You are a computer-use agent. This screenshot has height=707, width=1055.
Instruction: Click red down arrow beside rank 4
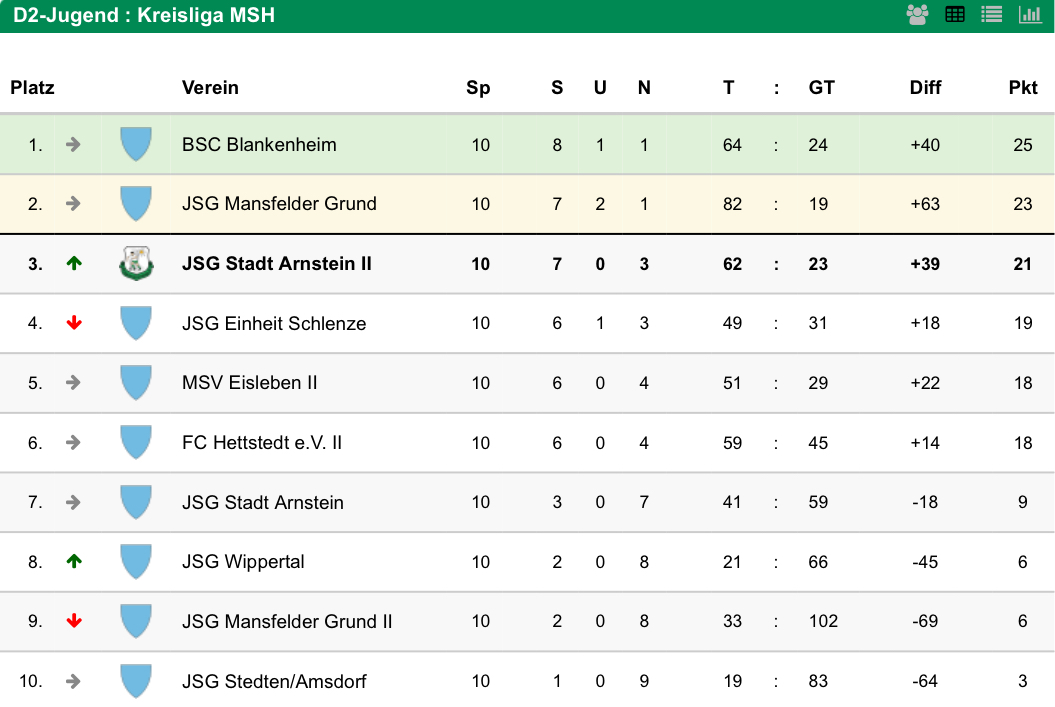click(x=74, y=323)
